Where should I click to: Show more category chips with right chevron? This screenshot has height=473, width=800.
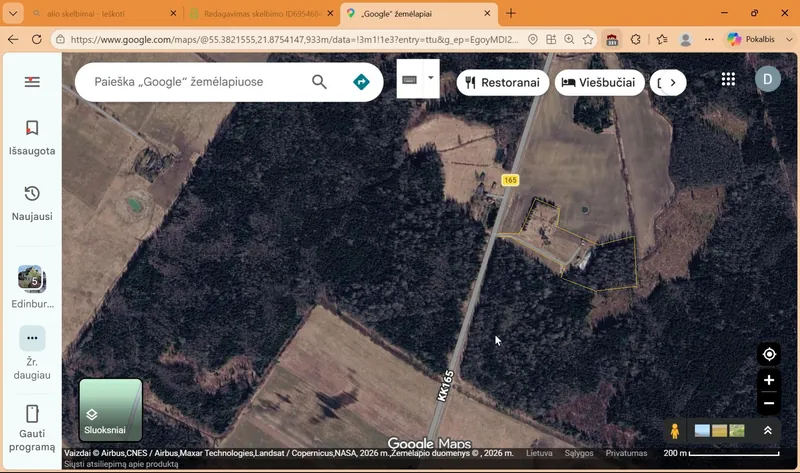point(672,83)
